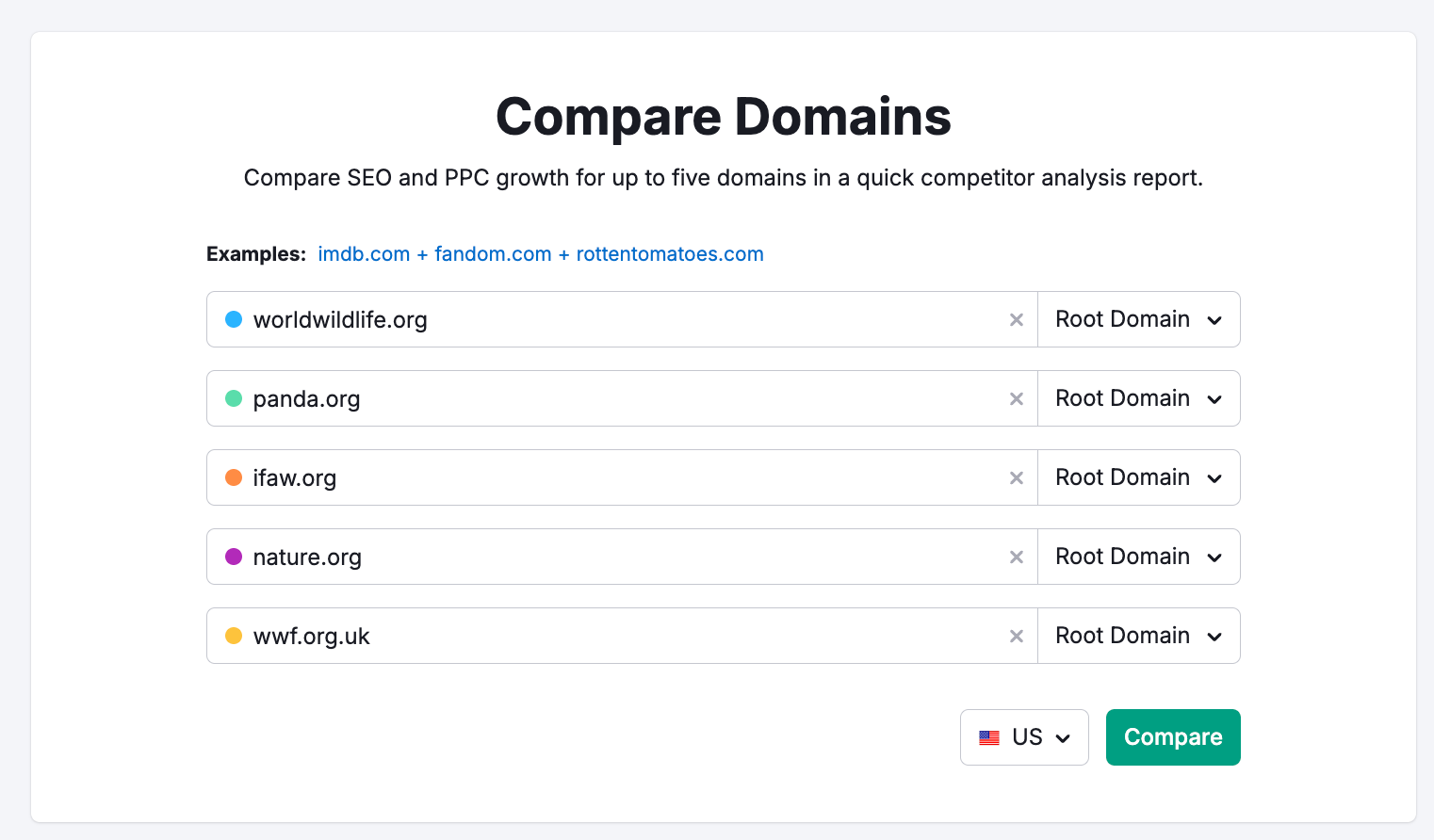Image resolution: width=1434 pixels, height=840 pixels.
Task: Click the X to remove ifaw.org
Action: click(1016, 477)
